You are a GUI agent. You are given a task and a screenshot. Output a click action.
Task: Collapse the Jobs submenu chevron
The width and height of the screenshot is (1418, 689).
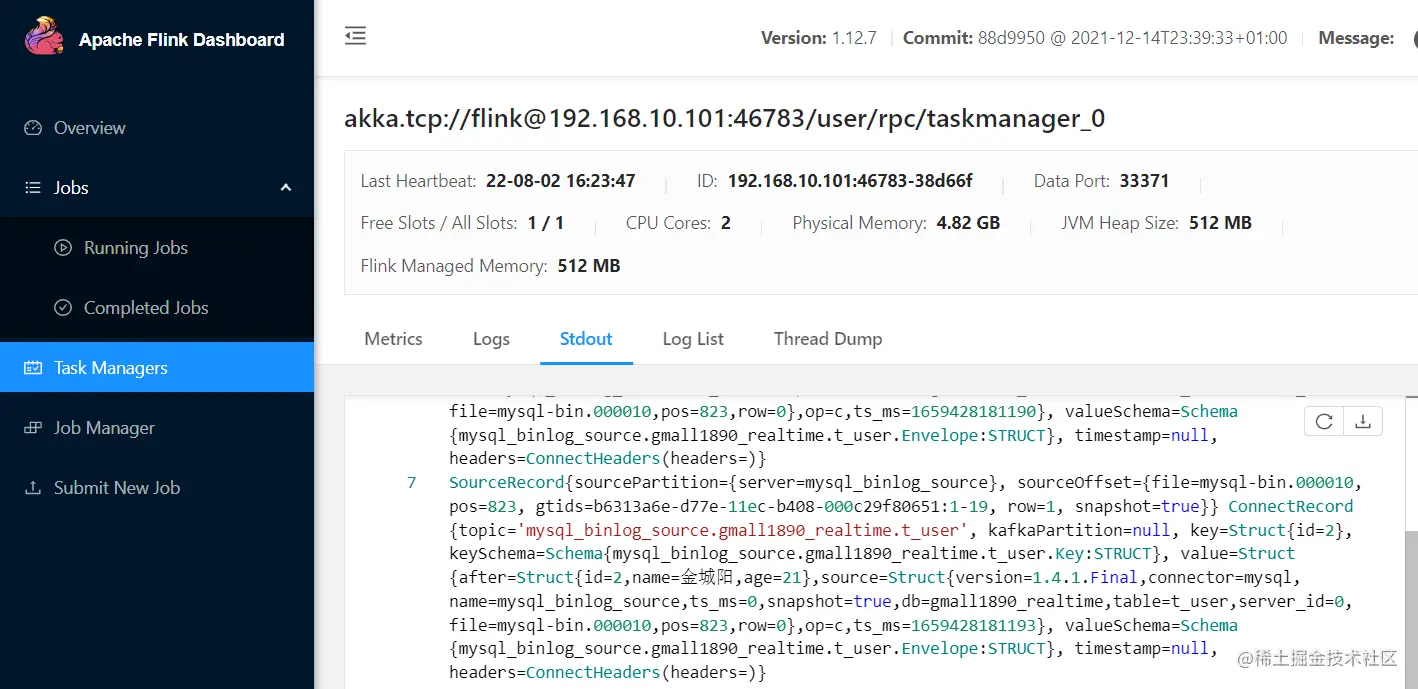point(286,188)
